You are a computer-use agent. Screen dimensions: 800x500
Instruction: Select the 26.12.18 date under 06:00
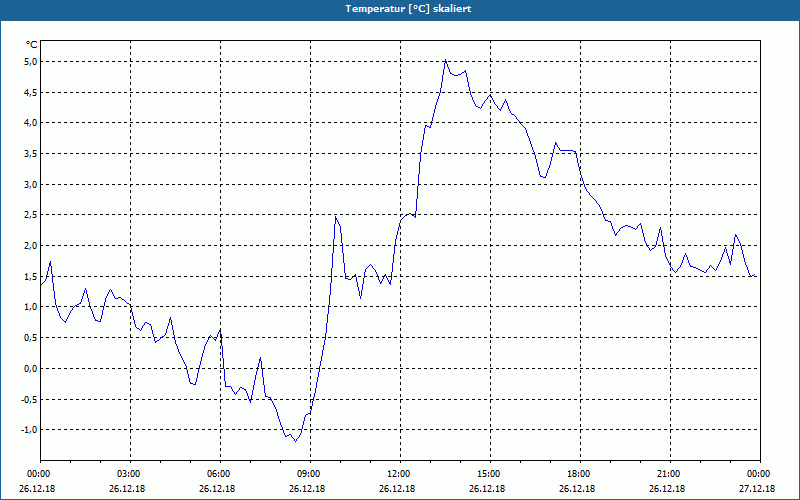click(x=217, y=489)
